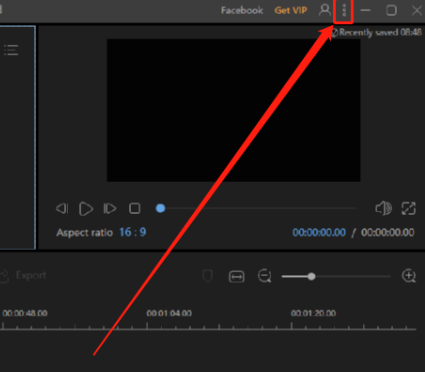Open the Facebook link in title bar

(242, 10)
